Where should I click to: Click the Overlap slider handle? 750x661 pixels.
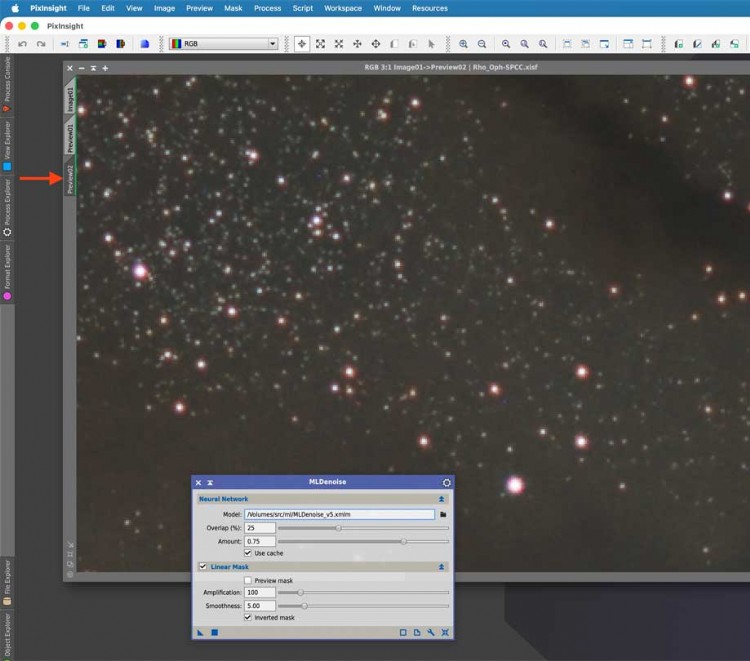pos(339,529)
